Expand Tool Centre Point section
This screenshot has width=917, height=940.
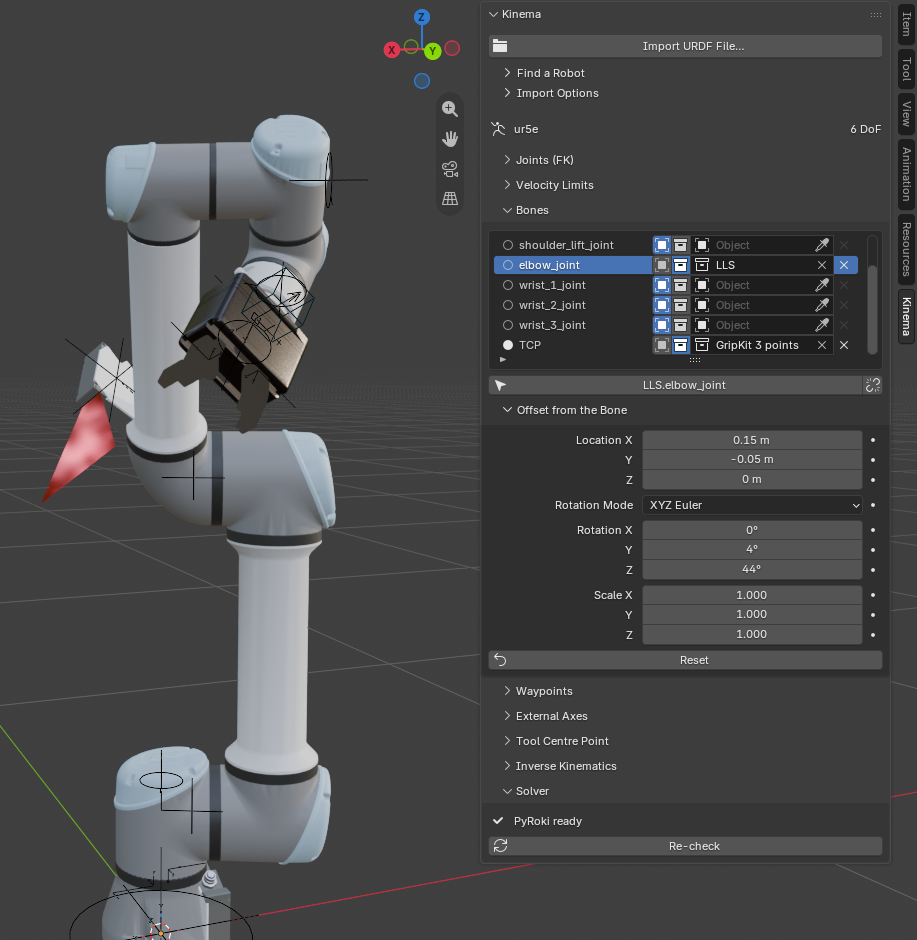point(507,742)
